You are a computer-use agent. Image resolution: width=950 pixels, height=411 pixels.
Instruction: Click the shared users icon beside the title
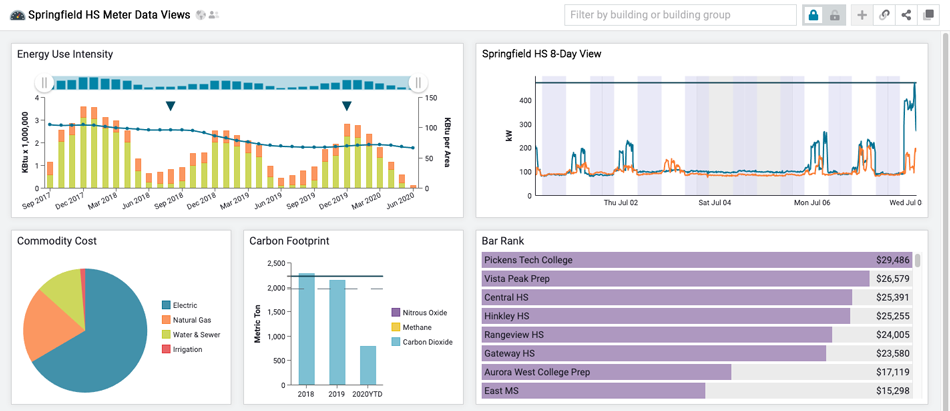(213, 15)
